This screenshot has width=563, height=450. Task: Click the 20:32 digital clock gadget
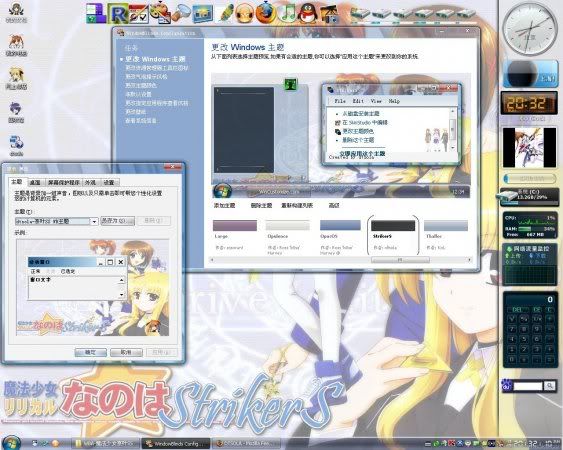[x=529, y=103]
